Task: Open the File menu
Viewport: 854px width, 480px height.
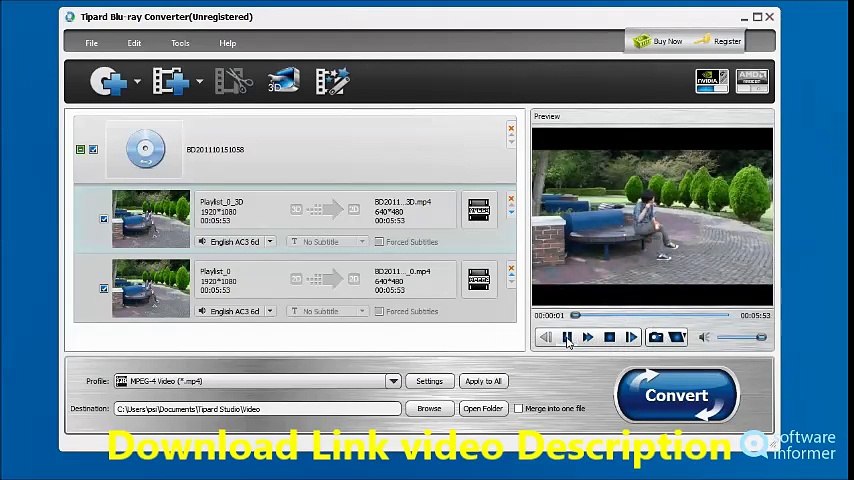Action: click(x=92, y=43)
